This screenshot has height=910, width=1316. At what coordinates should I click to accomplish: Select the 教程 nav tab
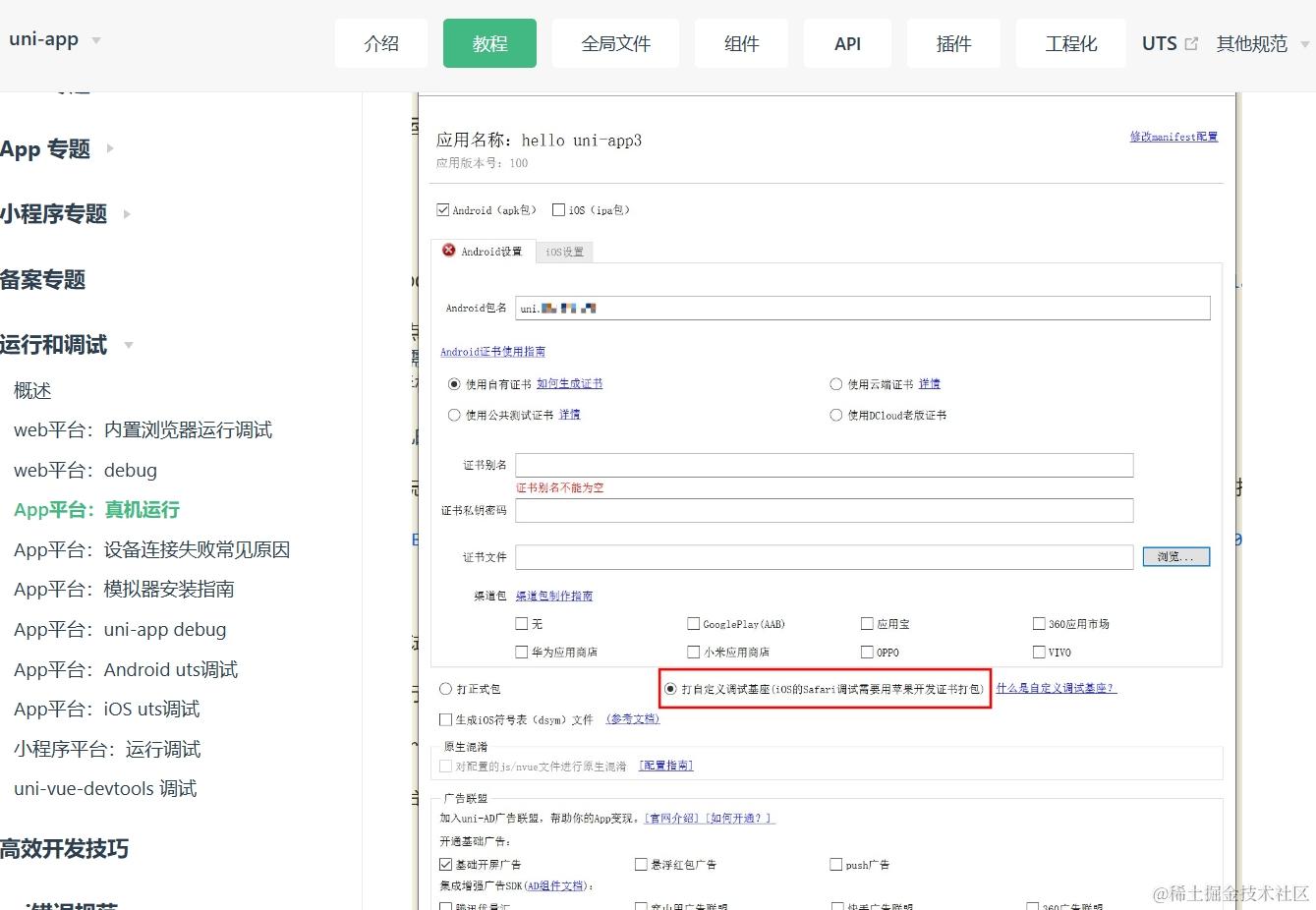(x=489, y=43)
